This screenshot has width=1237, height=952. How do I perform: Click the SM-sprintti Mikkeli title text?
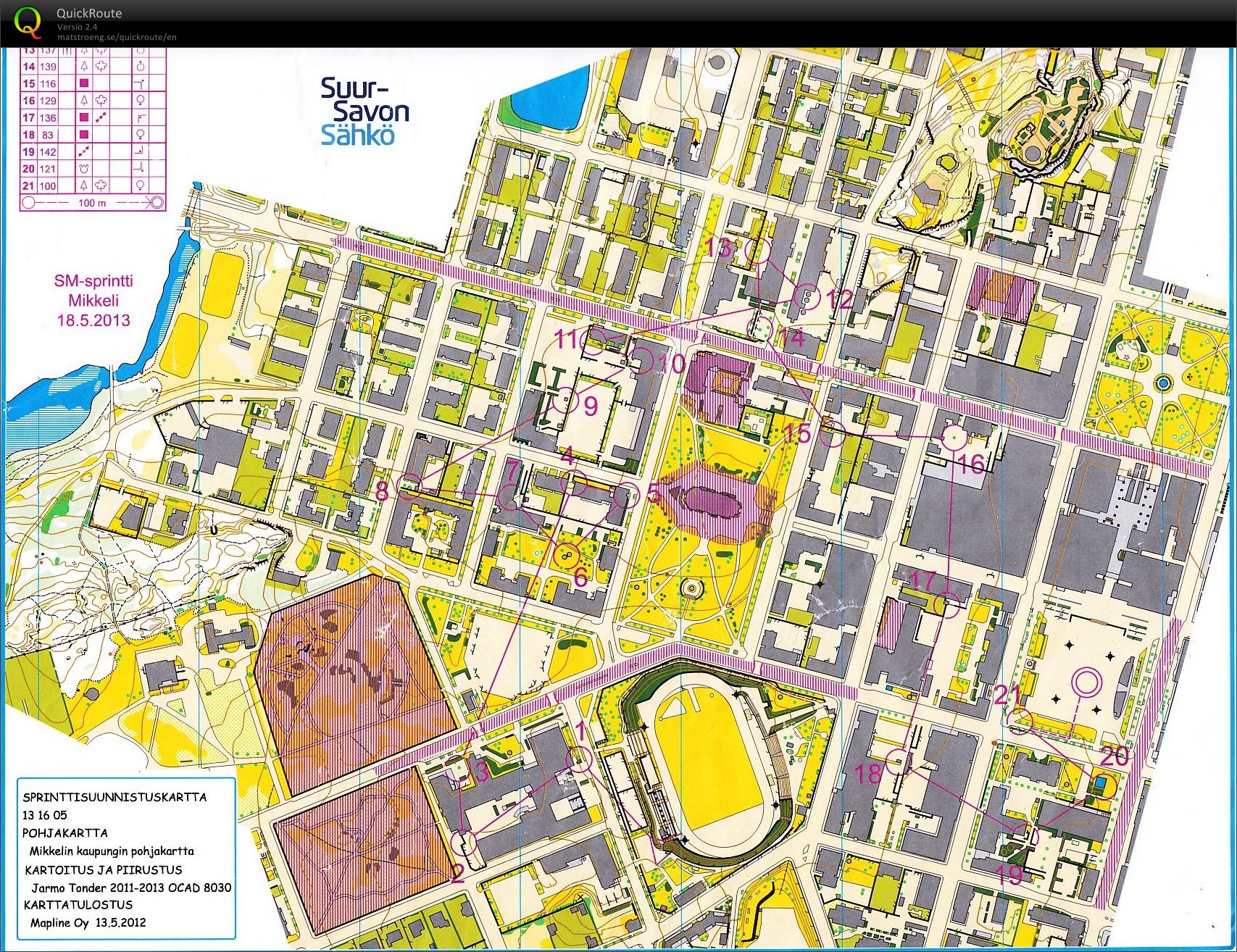click(x=93, y=300)
